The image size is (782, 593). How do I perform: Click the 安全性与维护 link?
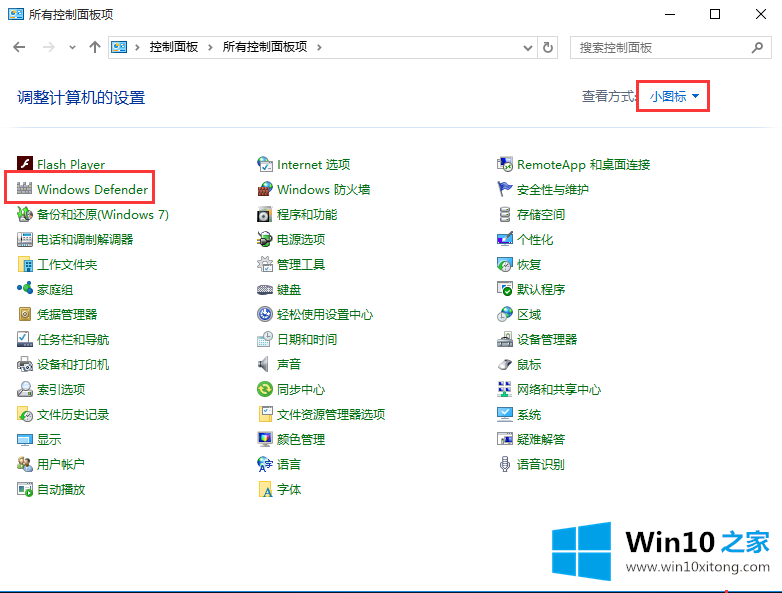(x=553, y=189)
